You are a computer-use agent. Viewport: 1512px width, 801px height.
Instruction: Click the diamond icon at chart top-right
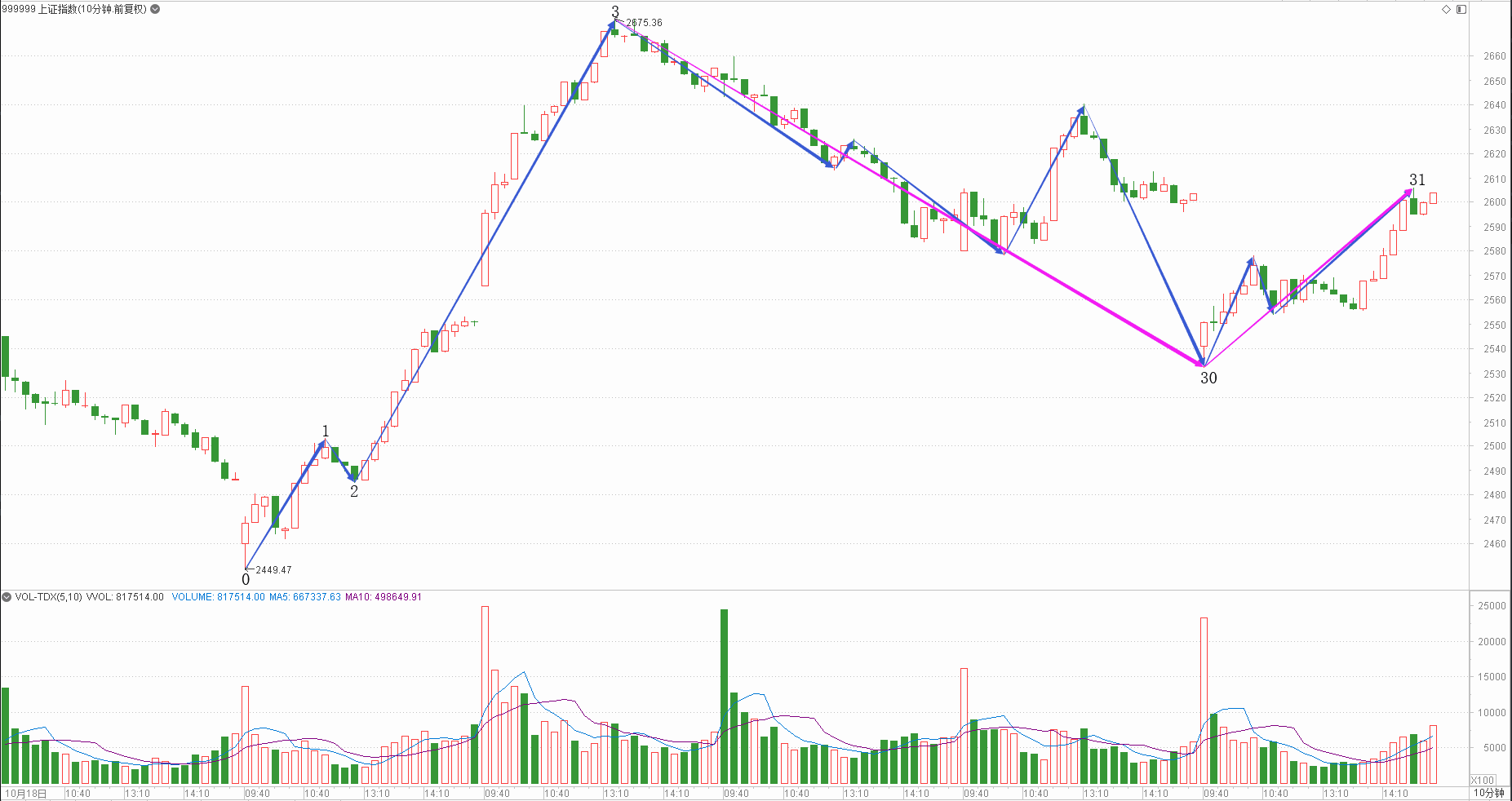(x=1446, y=9)
